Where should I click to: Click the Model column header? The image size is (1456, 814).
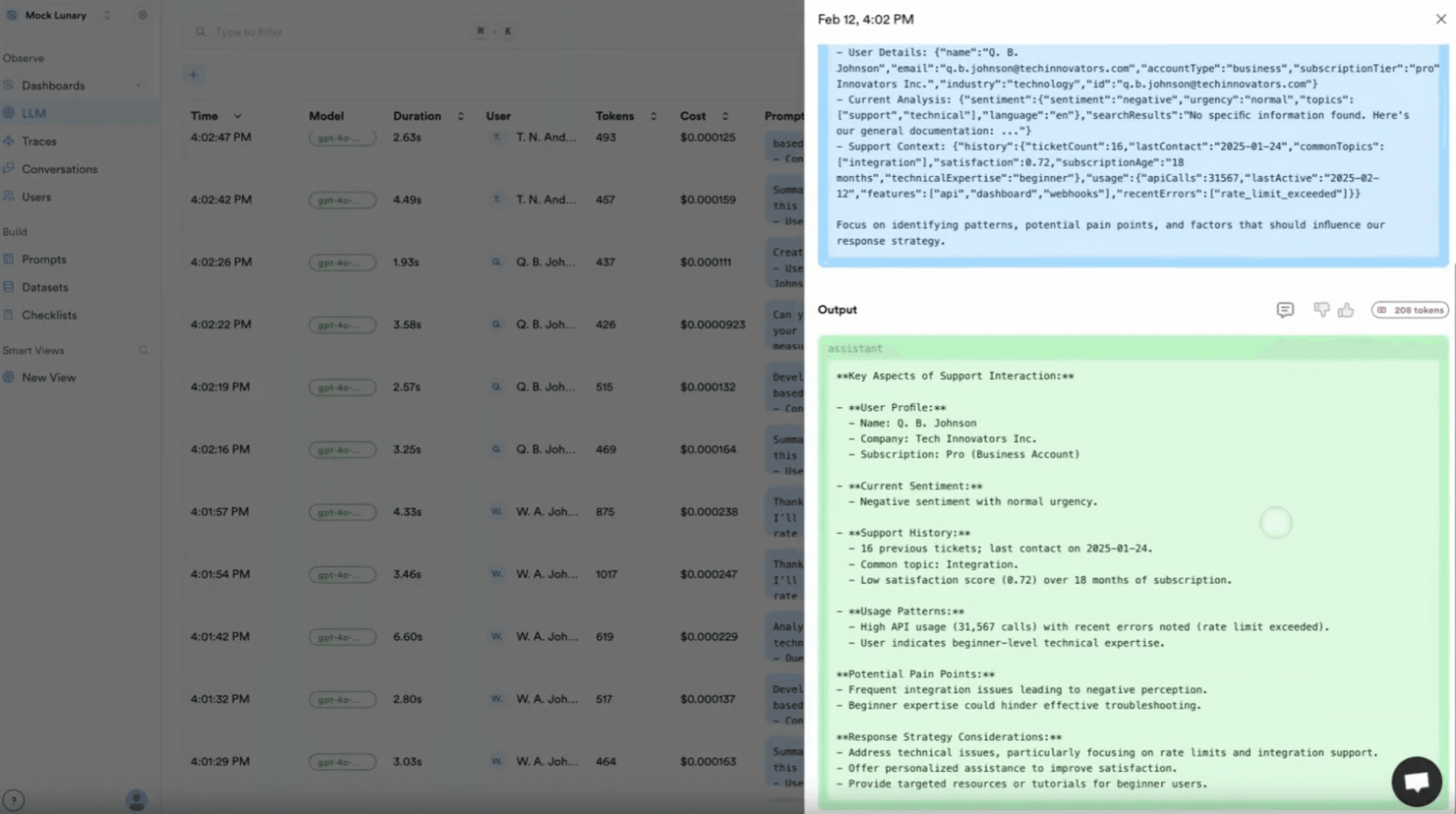tap(326, 116)
